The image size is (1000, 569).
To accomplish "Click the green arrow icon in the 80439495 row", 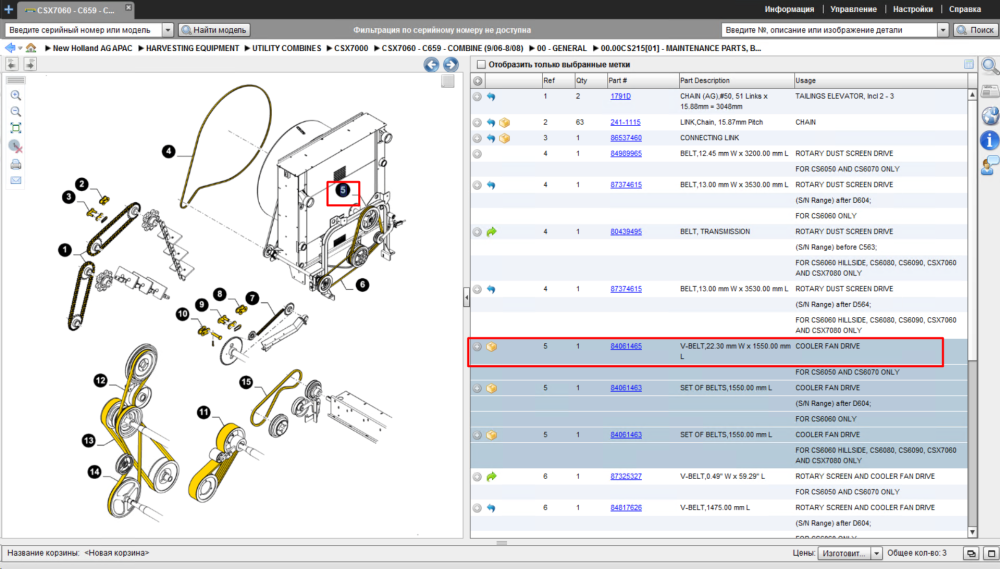I will (x=491, y=232).
